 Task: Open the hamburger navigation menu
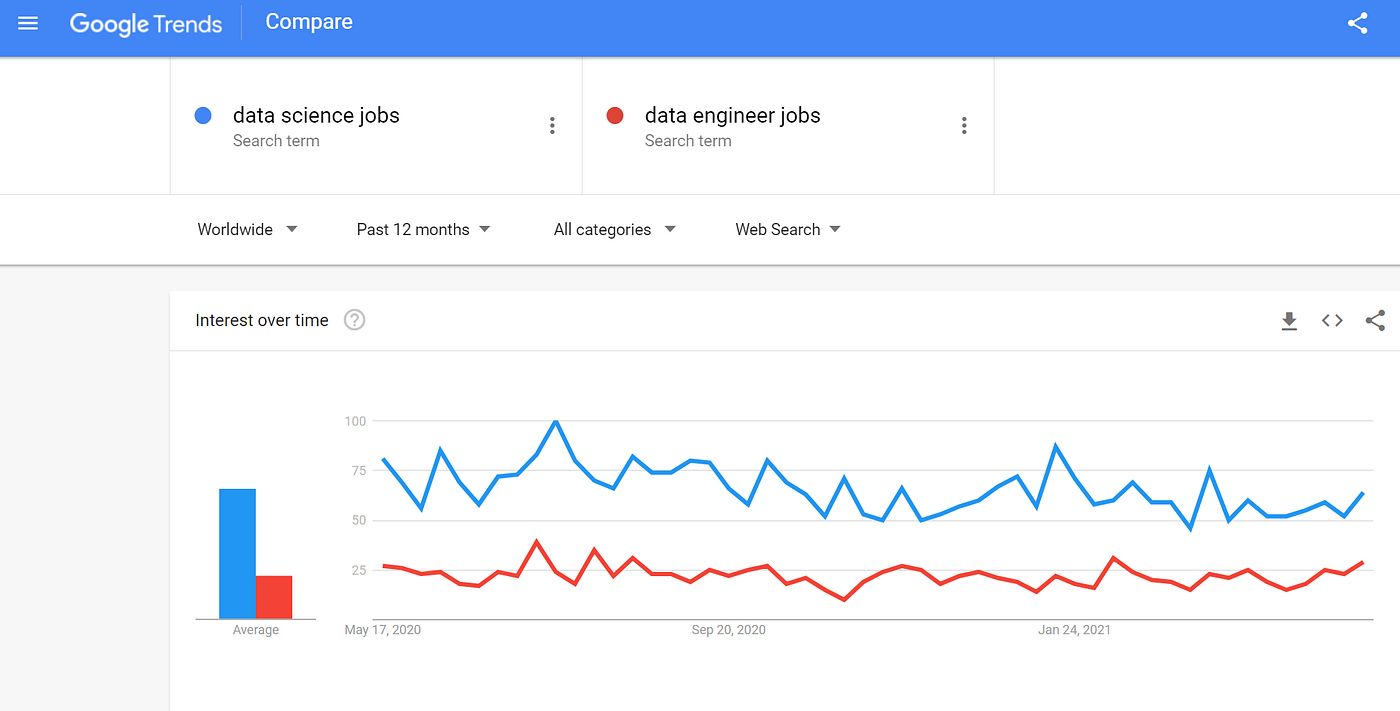click(28, 23)
